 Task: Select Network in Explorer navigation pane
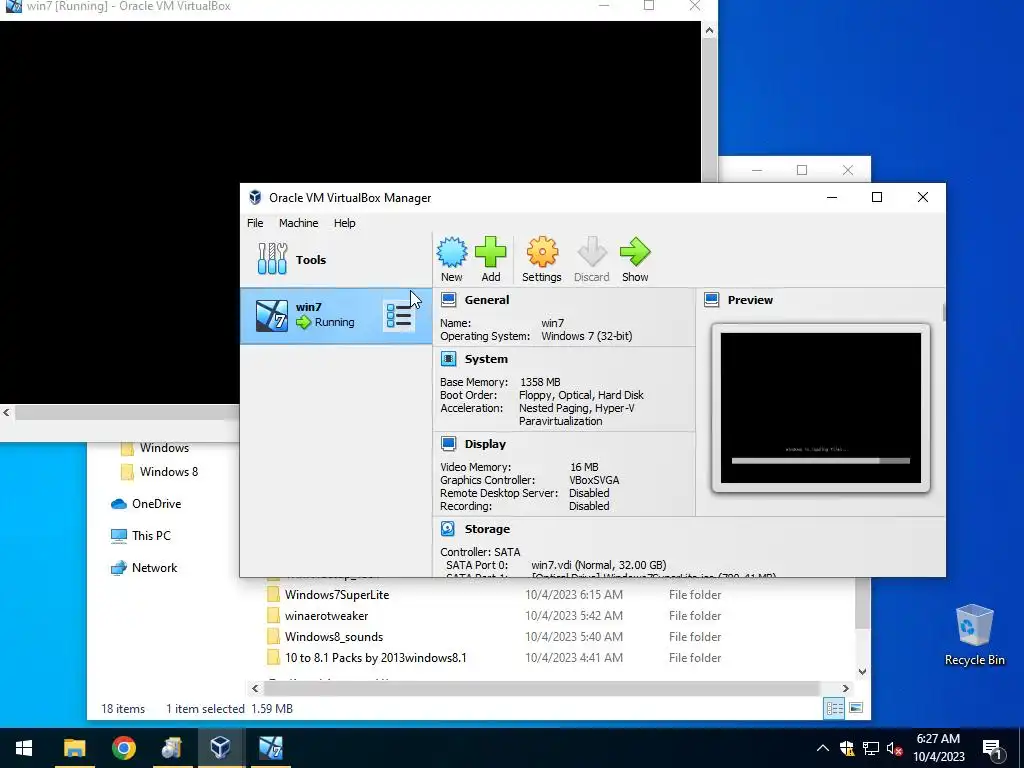[x=144, y=568]
